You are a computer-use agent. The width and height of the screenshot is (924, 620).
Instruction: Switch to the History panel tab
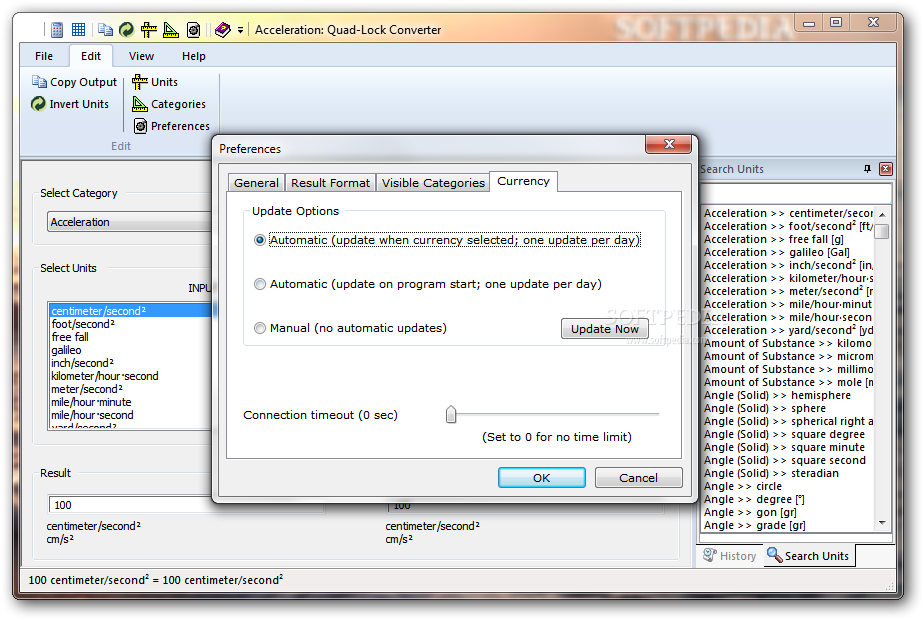tap(730, 556)
